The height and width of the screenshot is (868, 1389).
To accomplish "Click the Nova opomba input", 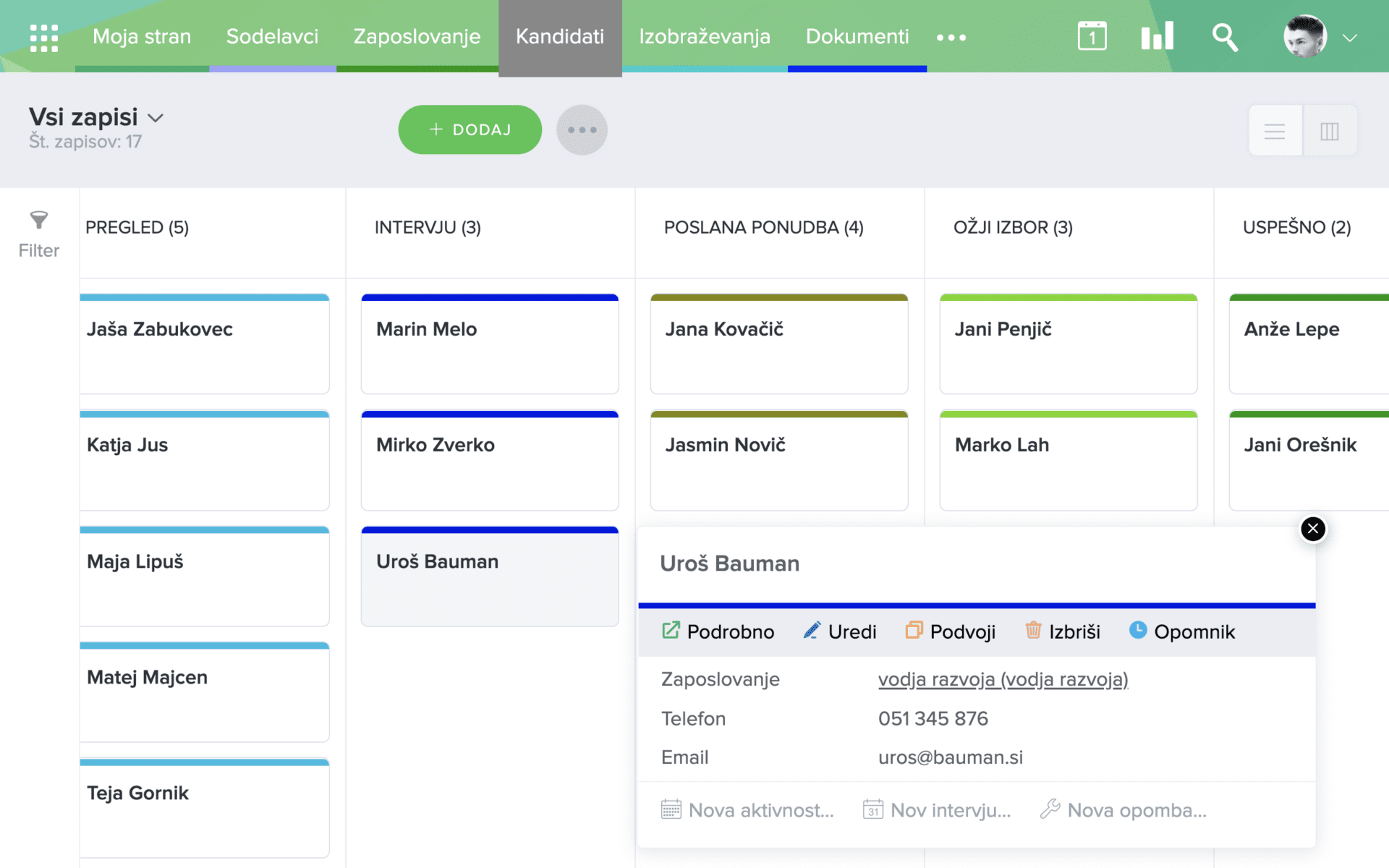I will tap(1137, 810).
